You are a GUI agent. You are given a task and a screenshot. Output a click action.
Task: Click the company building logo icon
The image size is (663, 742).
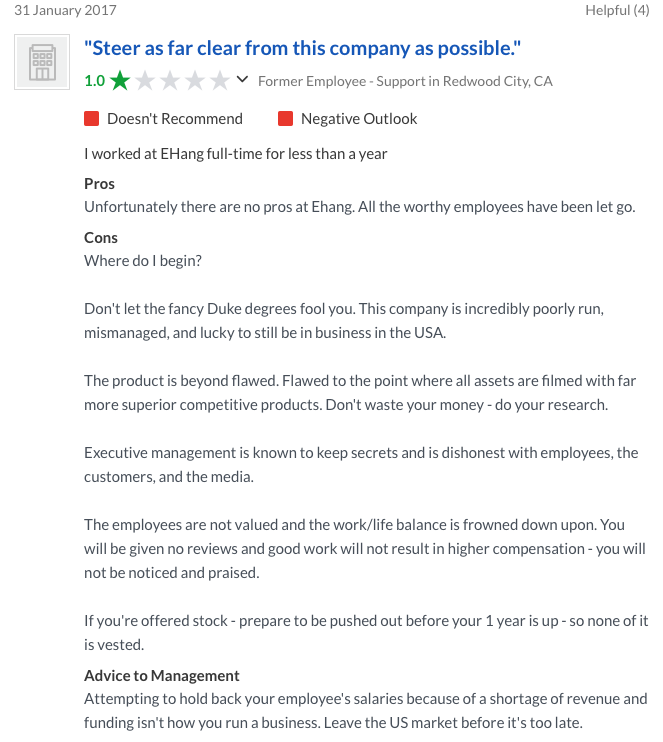coord(42,62)
